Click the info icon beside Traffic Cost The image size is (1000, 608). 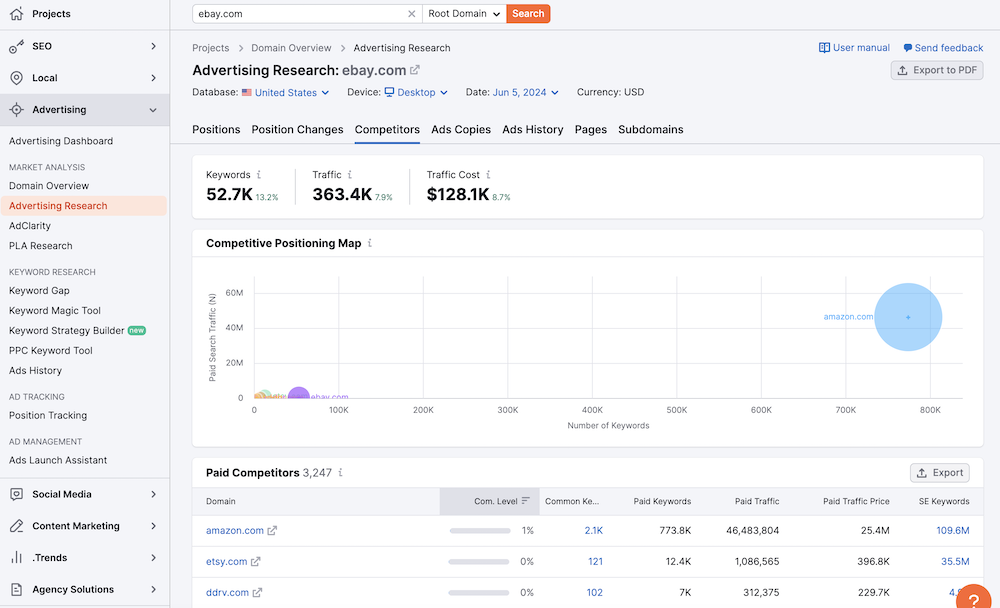pos(488,174)
